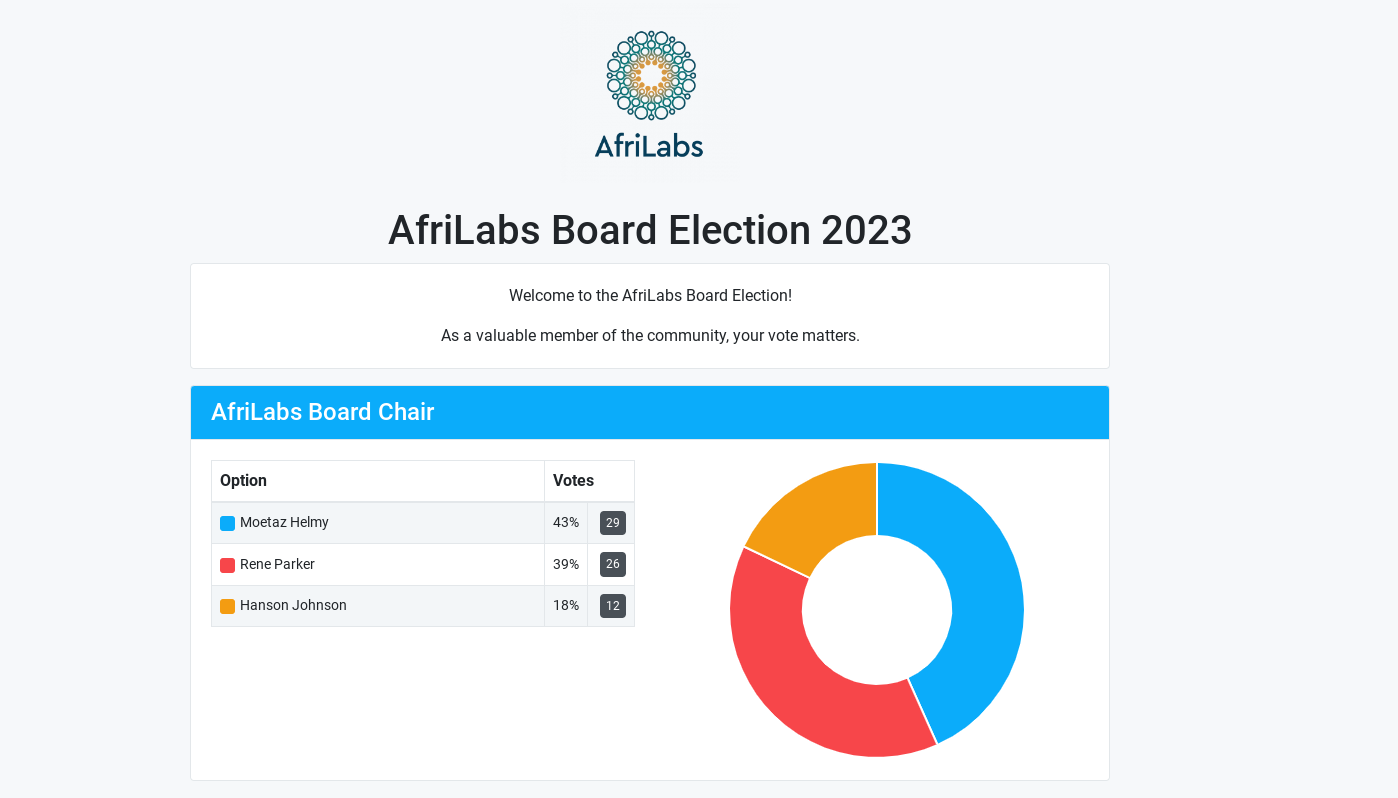Click the 43% vote percentage cell
1398x798 pixels.
566,522
